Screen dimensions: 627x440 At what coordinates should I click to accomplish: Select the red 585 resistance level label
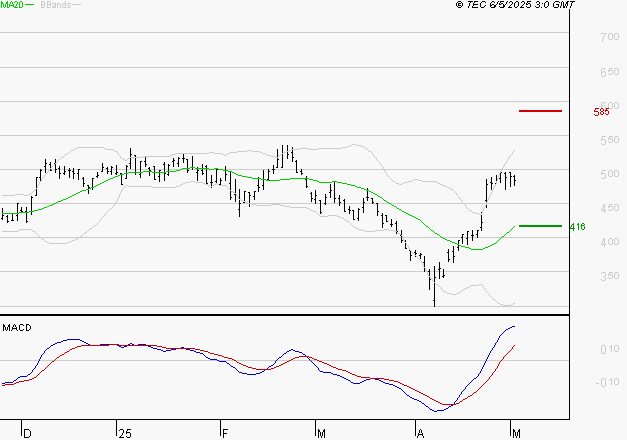(601, 112)
